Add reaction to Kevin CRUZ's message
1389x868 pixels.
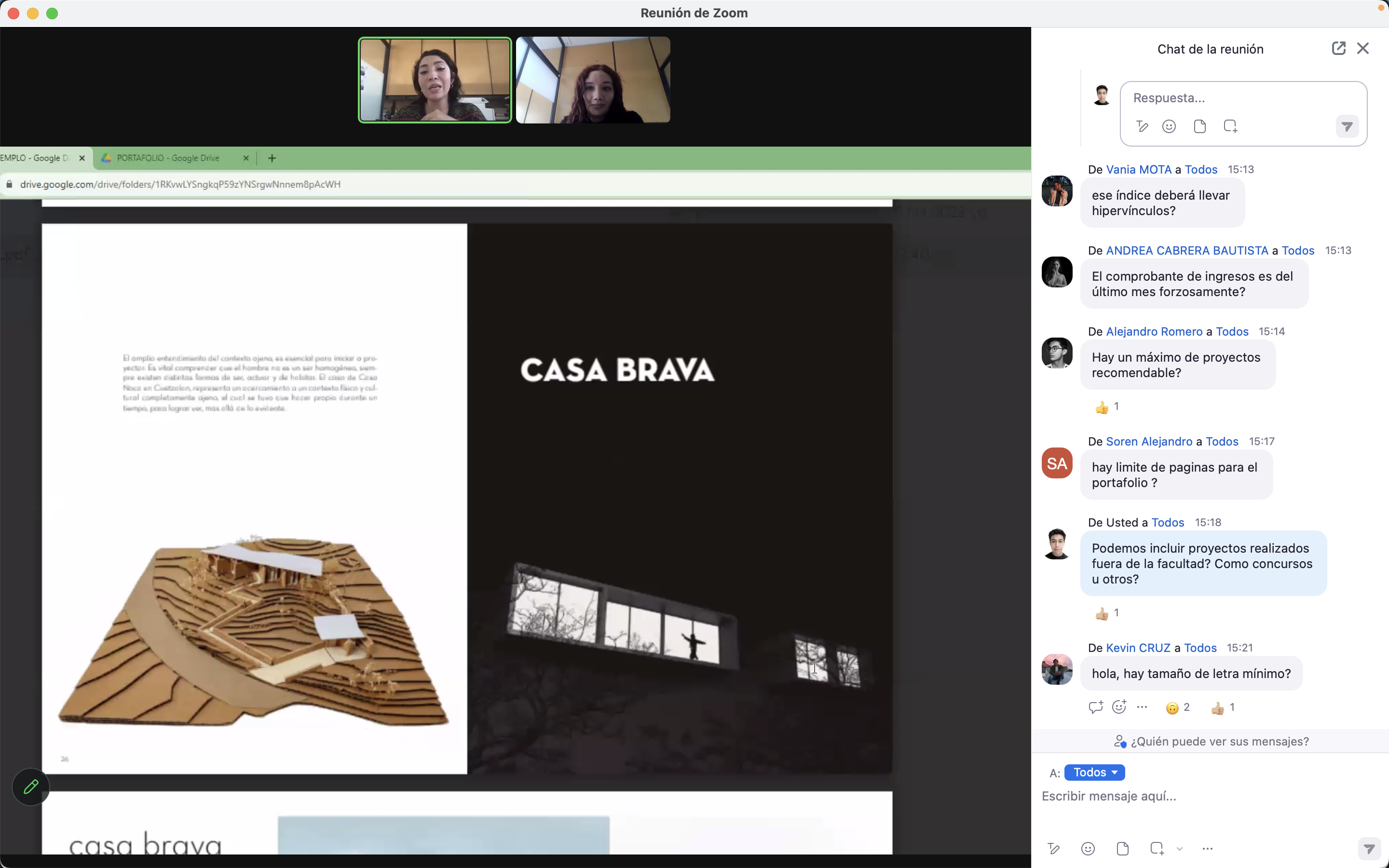pos(1118,707)
